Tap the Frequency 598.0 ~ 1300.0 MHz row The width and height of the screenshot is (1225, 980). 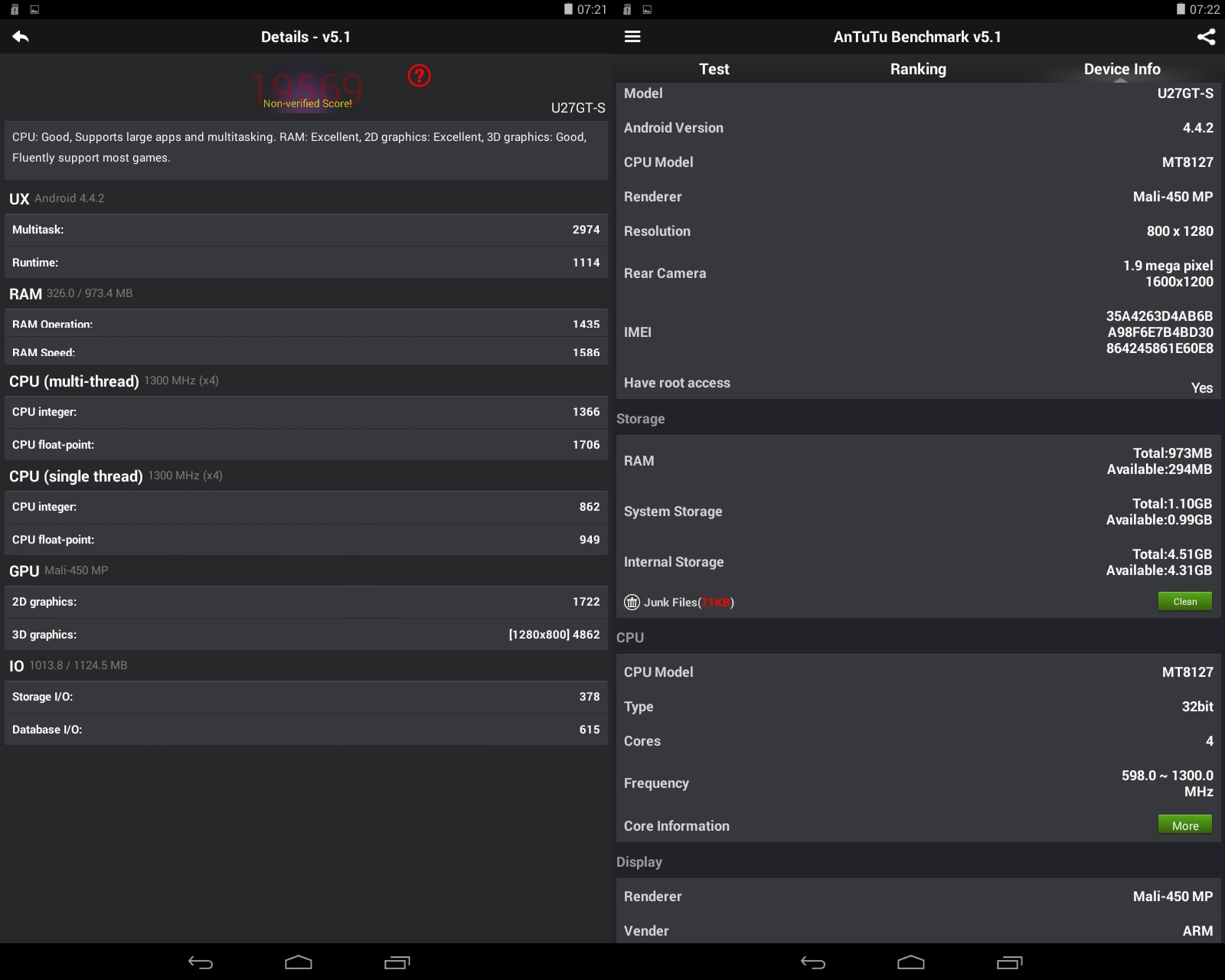919,783
